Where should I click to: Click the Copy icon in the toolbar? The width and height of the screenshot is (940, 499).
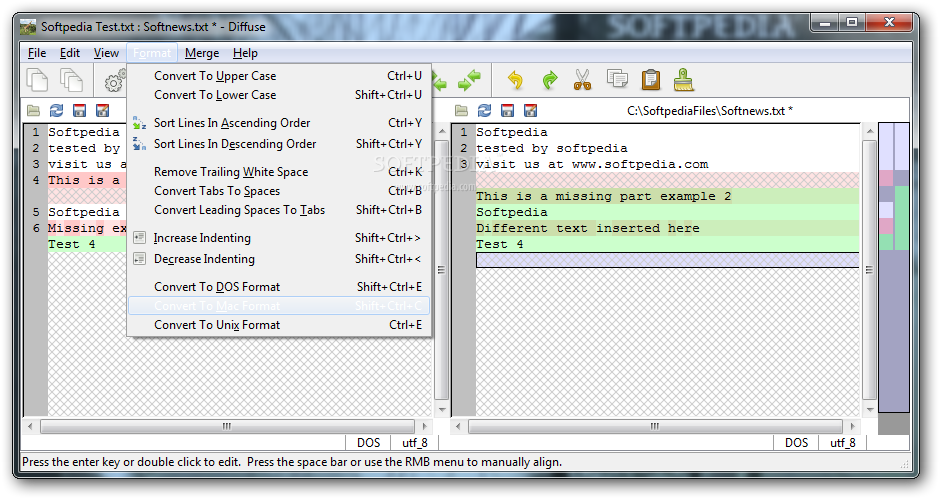point(617,79)
